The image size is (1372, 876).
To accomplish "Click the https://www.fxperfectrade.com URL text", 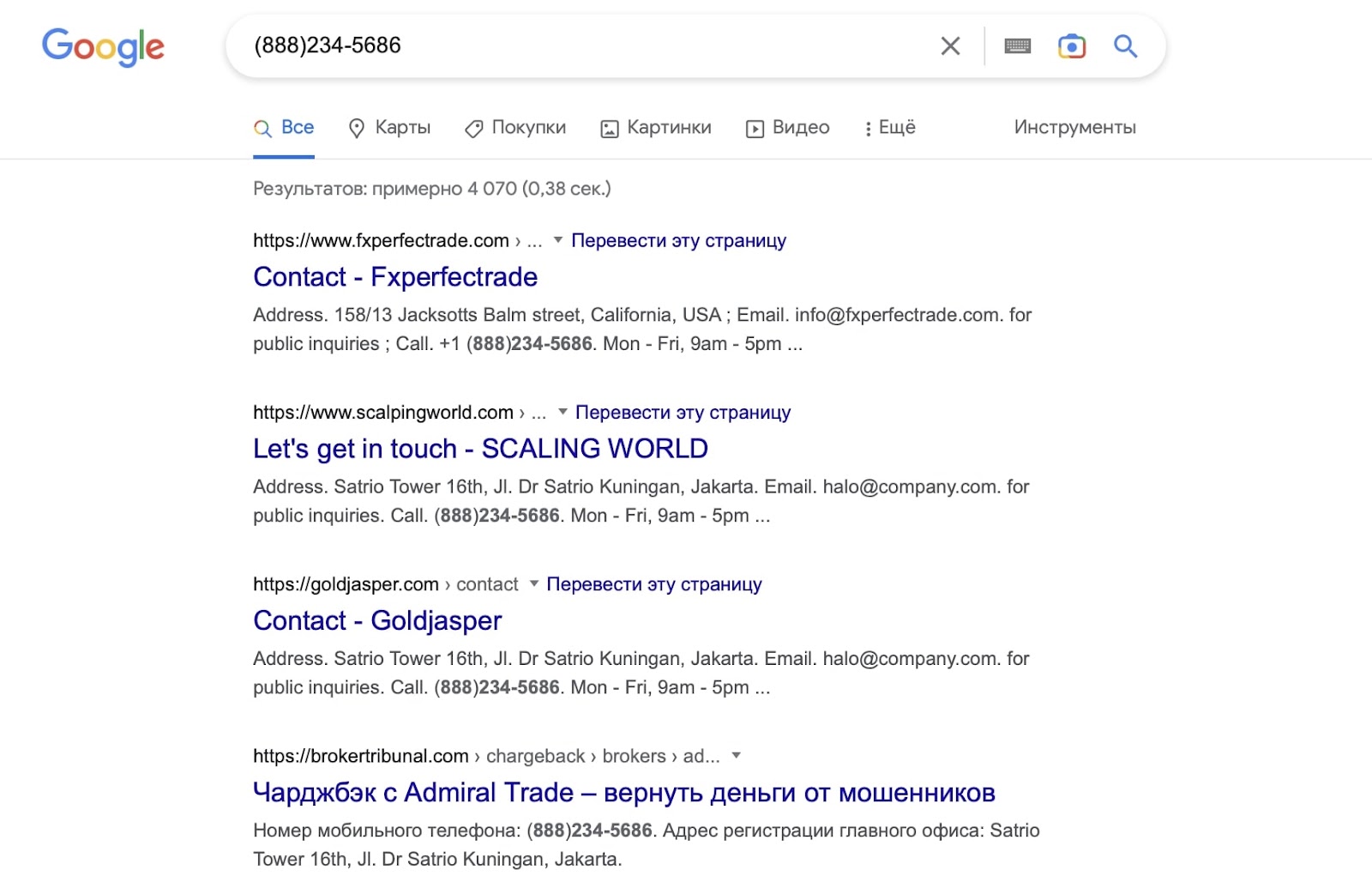I will pos(381,241).
